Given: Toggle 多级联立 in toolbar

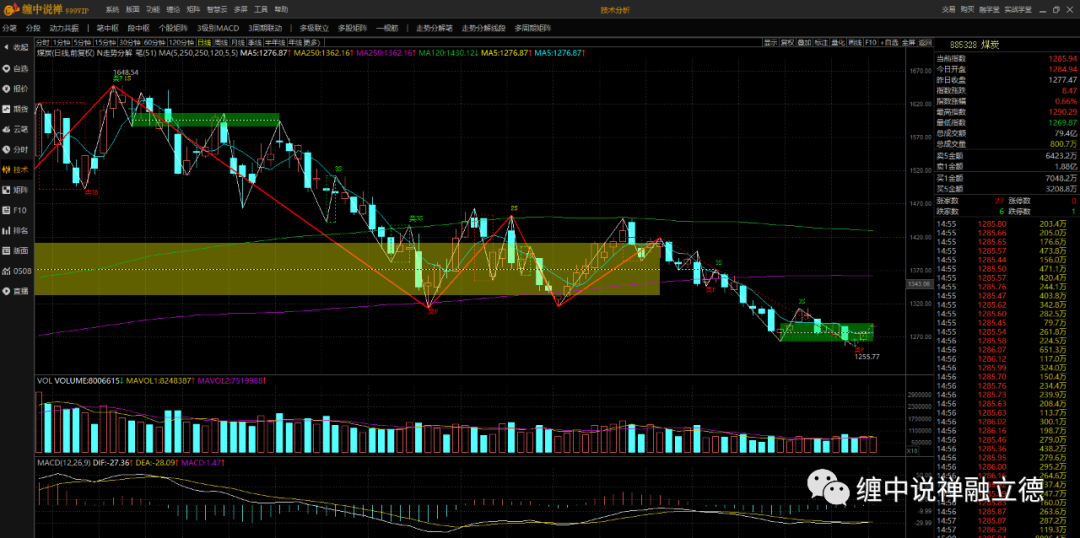Looking at the screenshot, I should [x=314, y=28].
